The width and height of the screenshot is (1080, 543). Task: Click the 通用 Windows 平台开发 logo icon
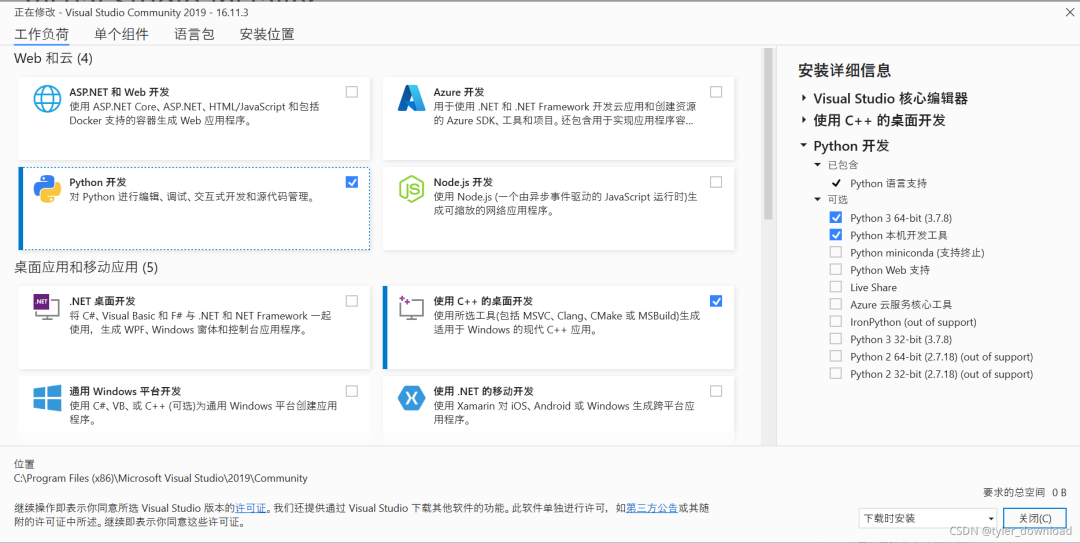tap(48, 398)
